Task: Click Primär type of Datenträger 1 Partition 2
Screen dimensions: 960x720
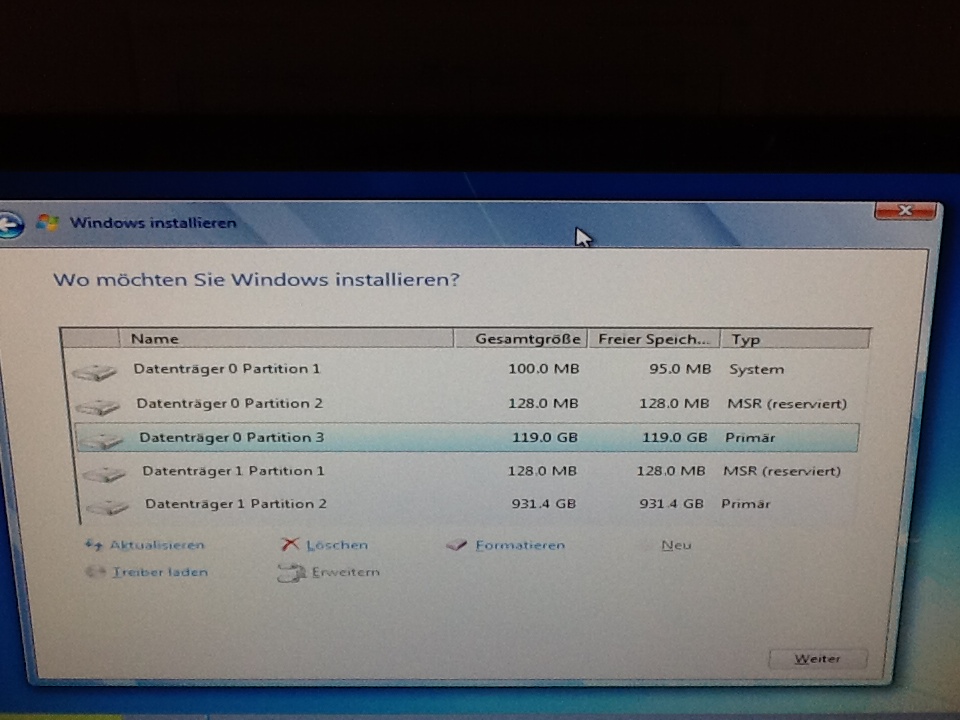Action: click(x=746, y=504)
